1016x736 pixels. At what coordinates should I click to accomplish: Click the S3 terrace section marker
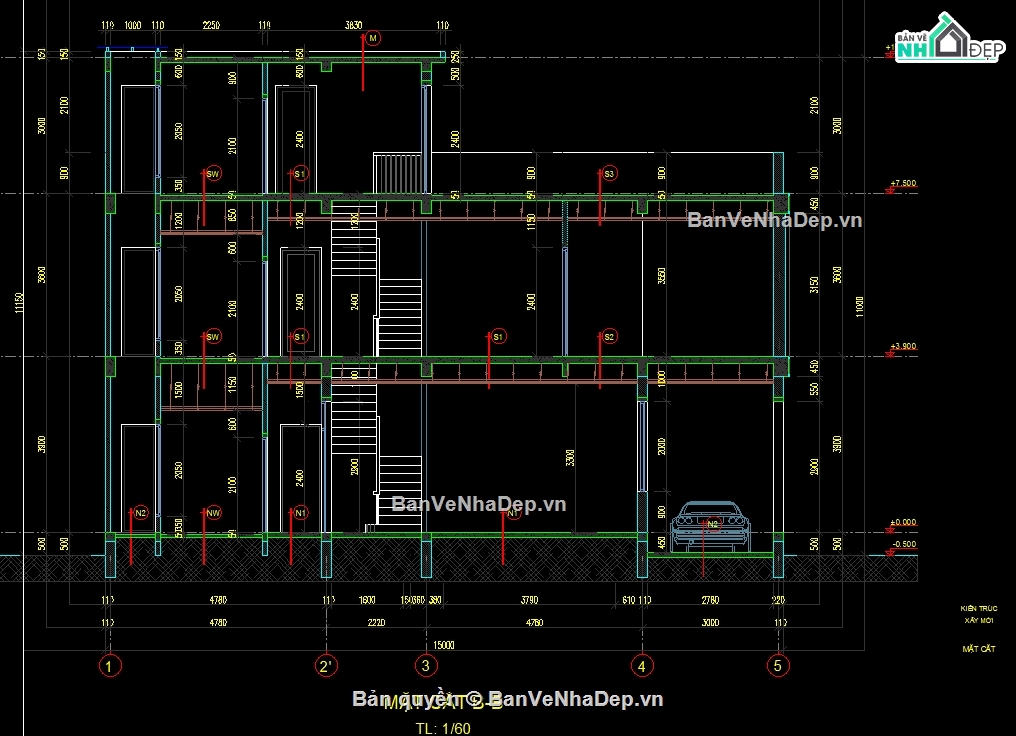608,174
